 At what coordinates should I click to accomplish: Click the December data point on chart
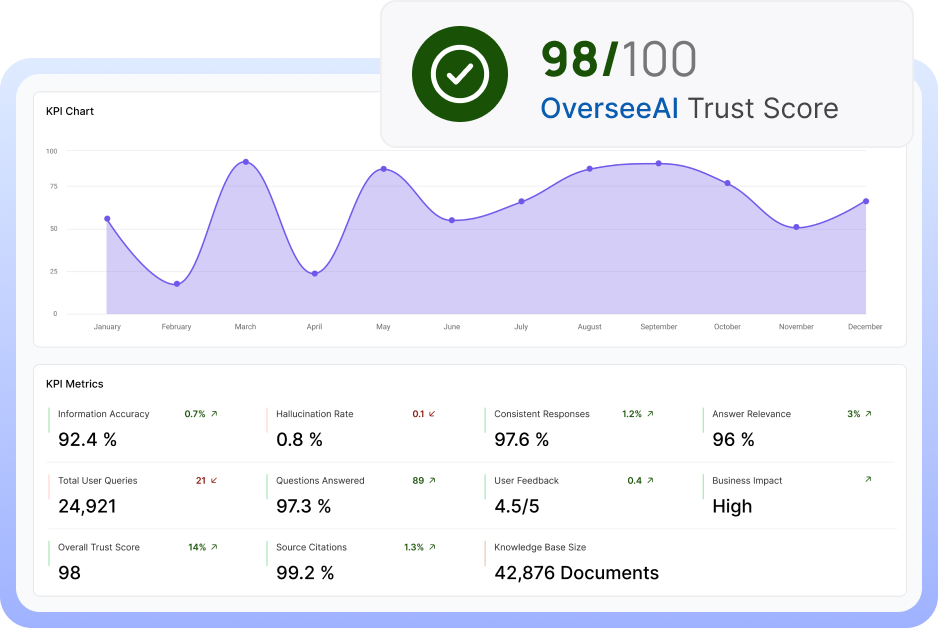[x=866, y=201]
